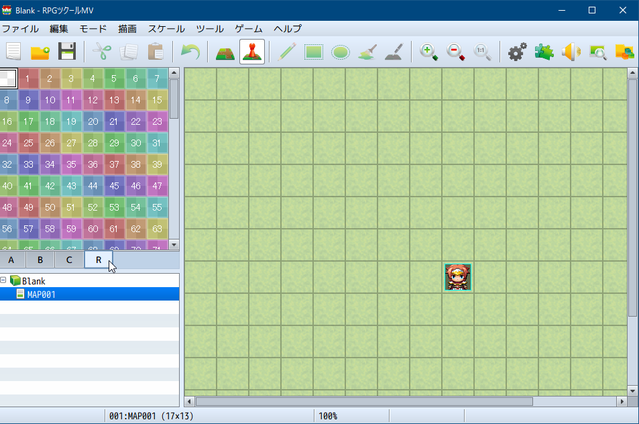639x424 pixels.
Task: Open the ファイル menu
Action: click(20, 29)
